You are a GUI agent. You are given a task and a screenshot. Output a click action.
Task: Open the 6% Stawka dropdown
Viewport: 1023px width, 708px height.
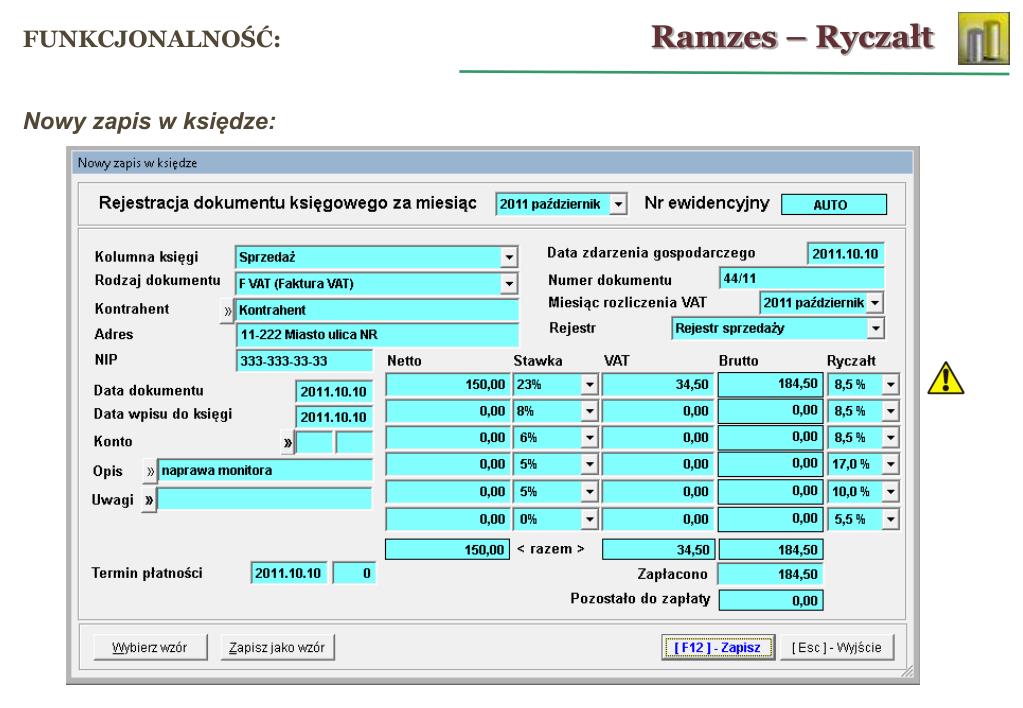click(x=589, y=438)
